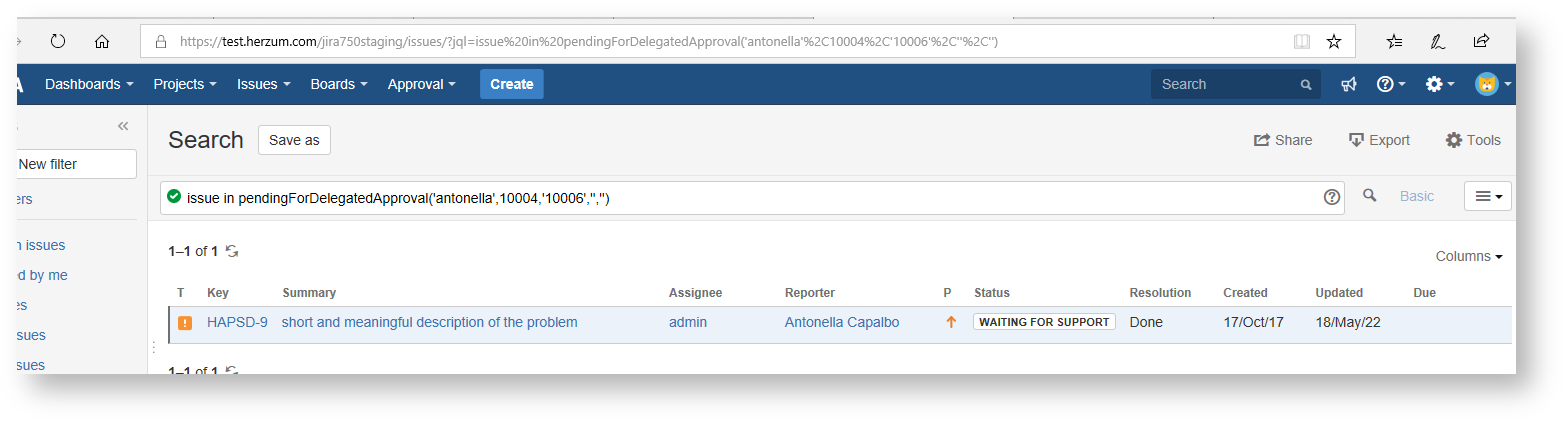Expand the Columns dropdown
1564x422 pixels.
click(1468, 256)
